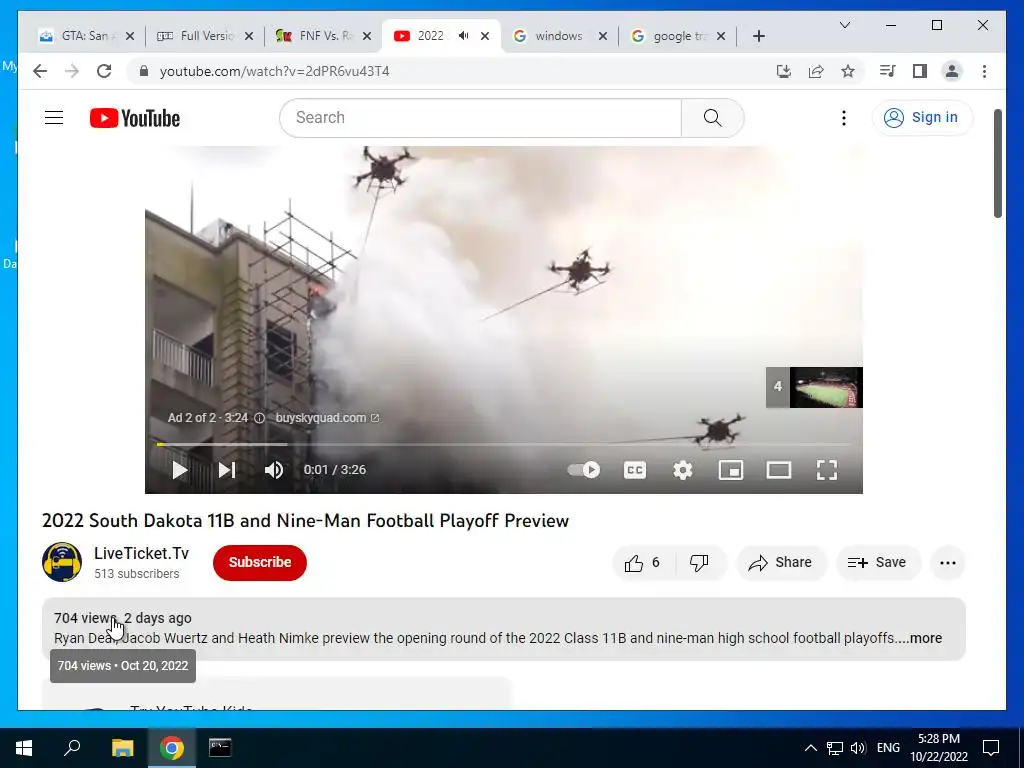Click the page vertical scrollbar
1024x768 pixels.
point(998,163)
